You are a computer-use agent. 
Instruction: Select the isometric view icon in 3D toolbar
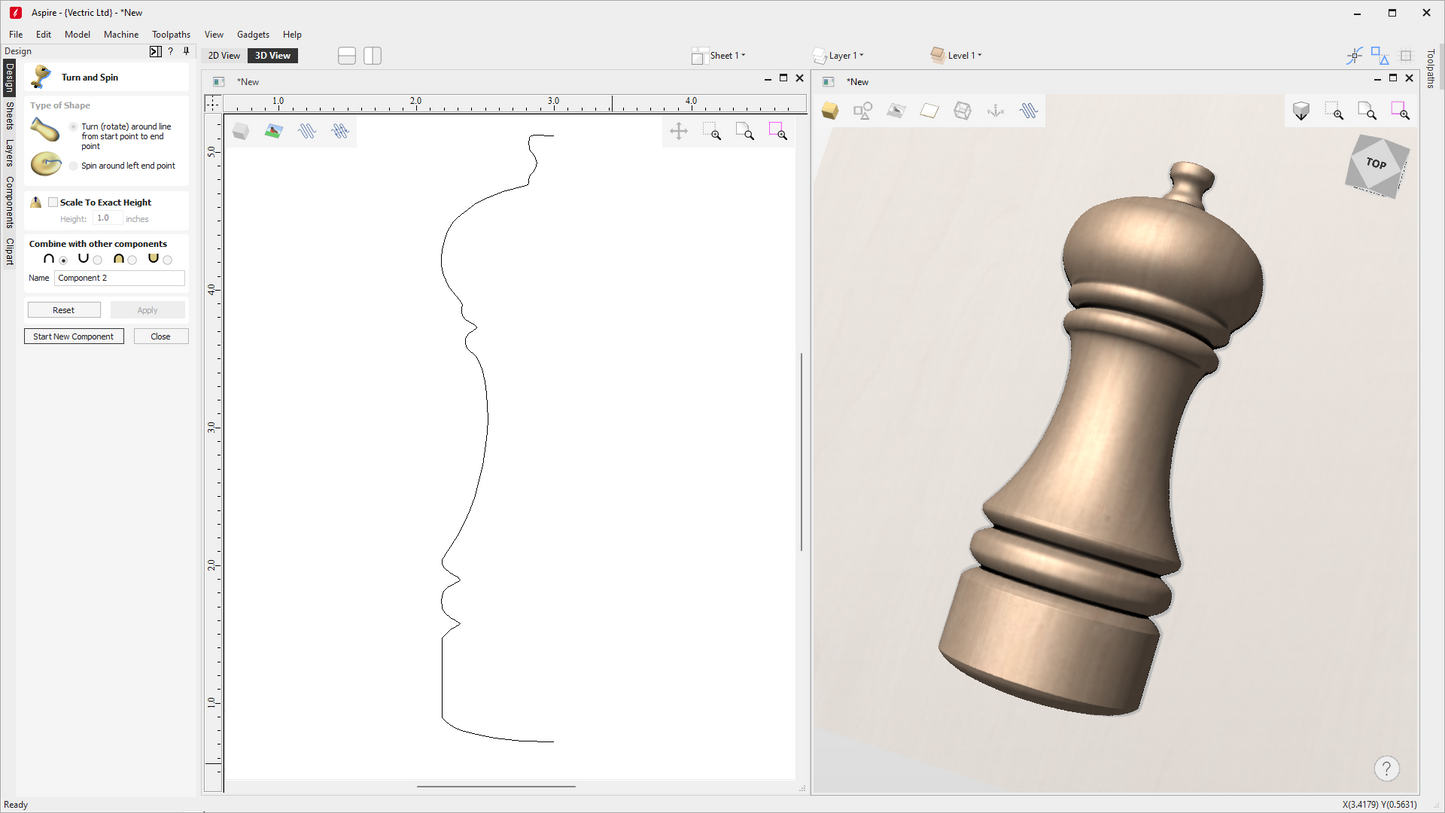(x=1301, y=111)
